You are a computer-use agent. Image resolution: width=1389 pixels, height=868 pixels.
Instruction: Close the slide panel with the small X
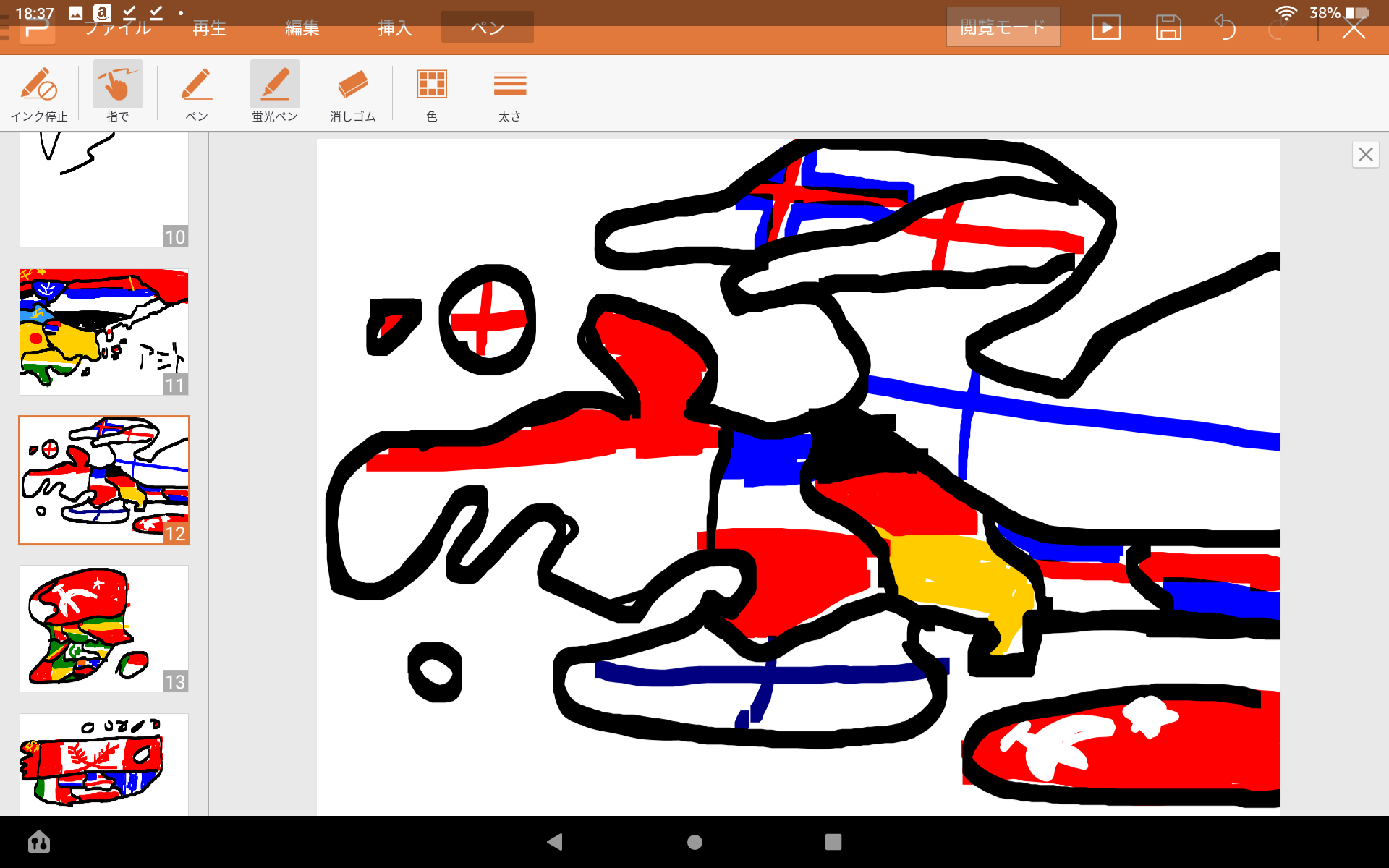[1365, 154]
